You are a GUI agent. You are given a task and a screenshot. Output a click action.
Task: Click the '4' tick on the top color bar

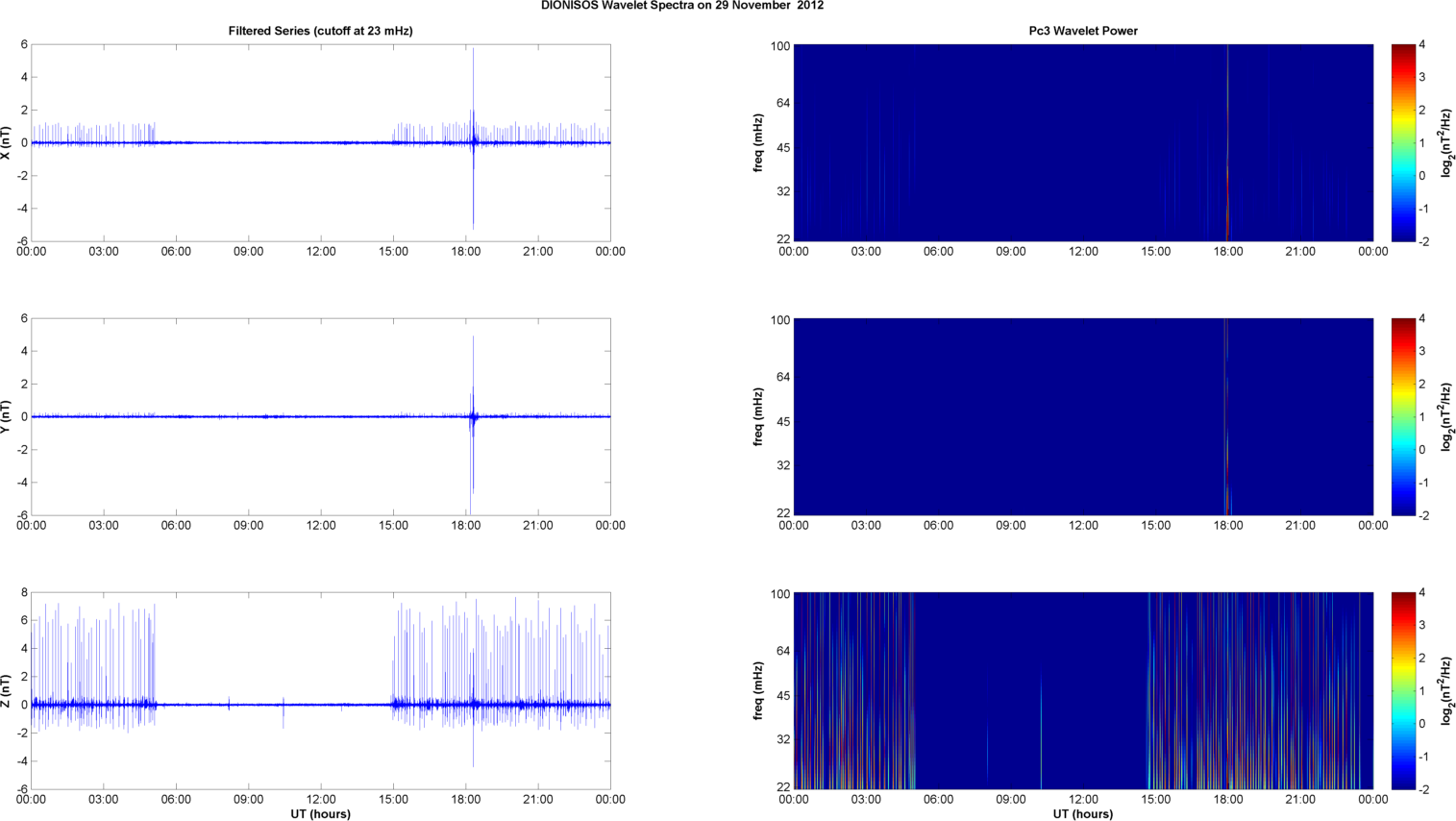tap(1422, 45)
